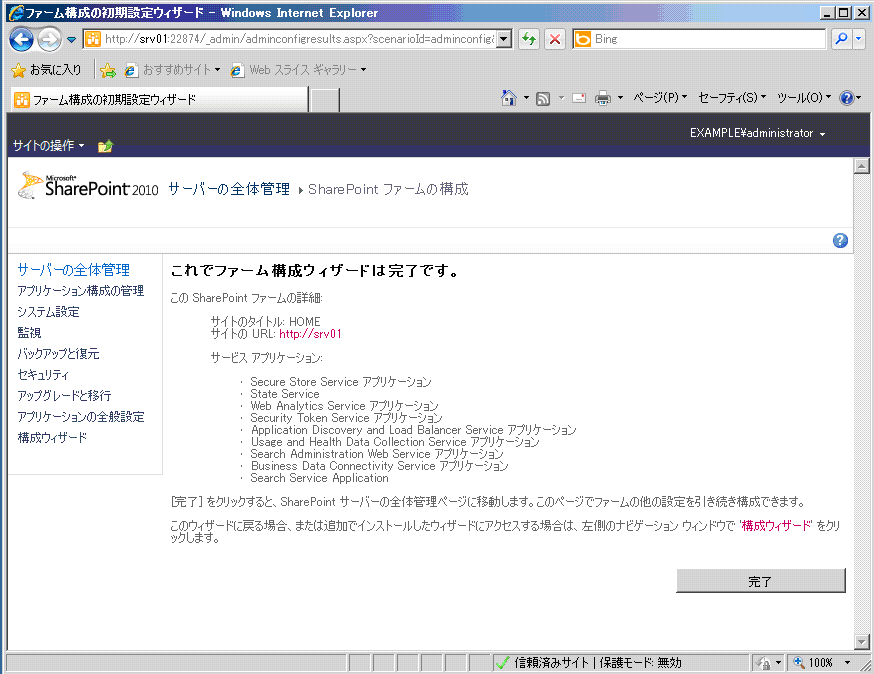This screenshot has width=874, height=674.
Task: Click the Internet Explorer title bar icon
Action: [x=17, y=13]
